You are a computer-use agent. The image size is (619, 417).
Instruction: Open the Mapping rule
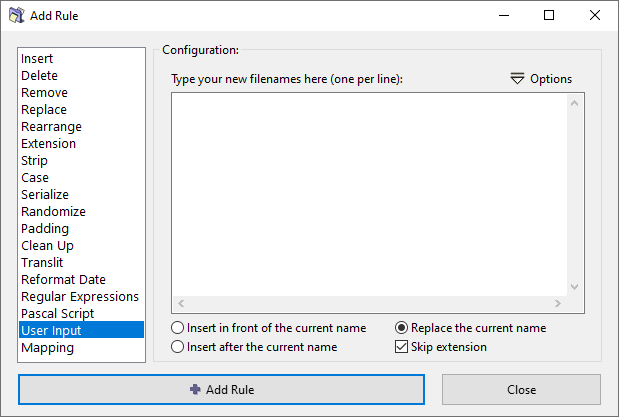(x=81, y=347)
